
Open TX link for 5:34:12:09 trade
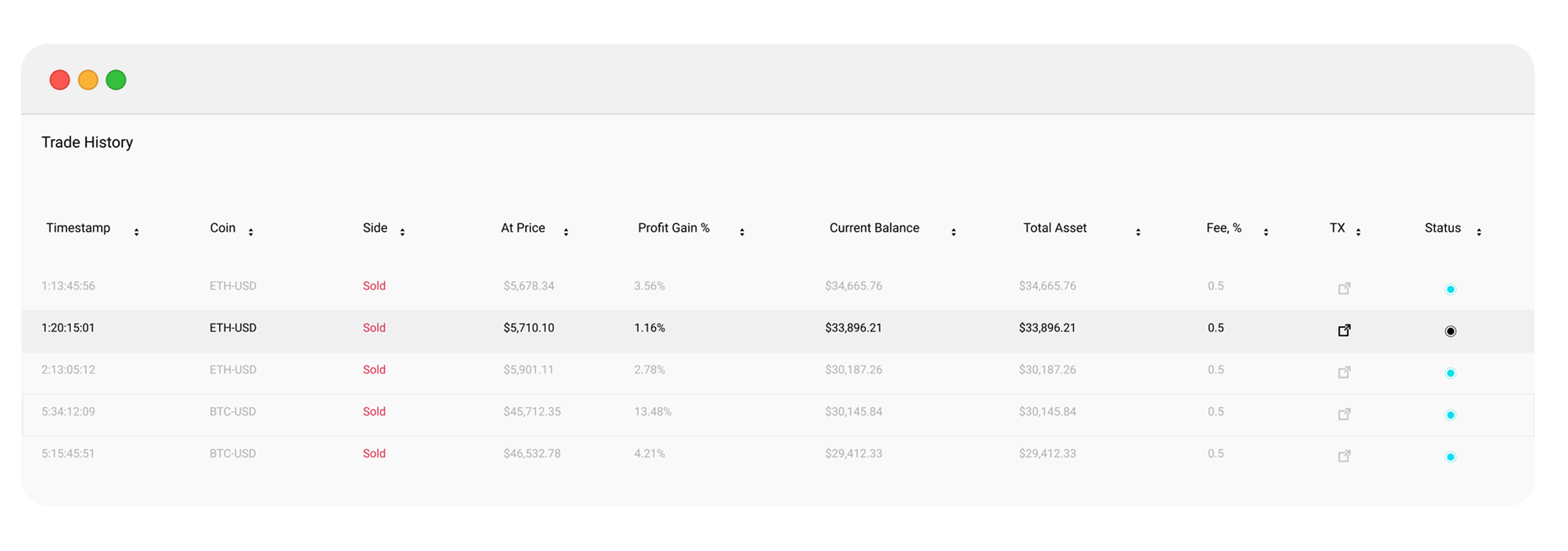[1344, 414]
